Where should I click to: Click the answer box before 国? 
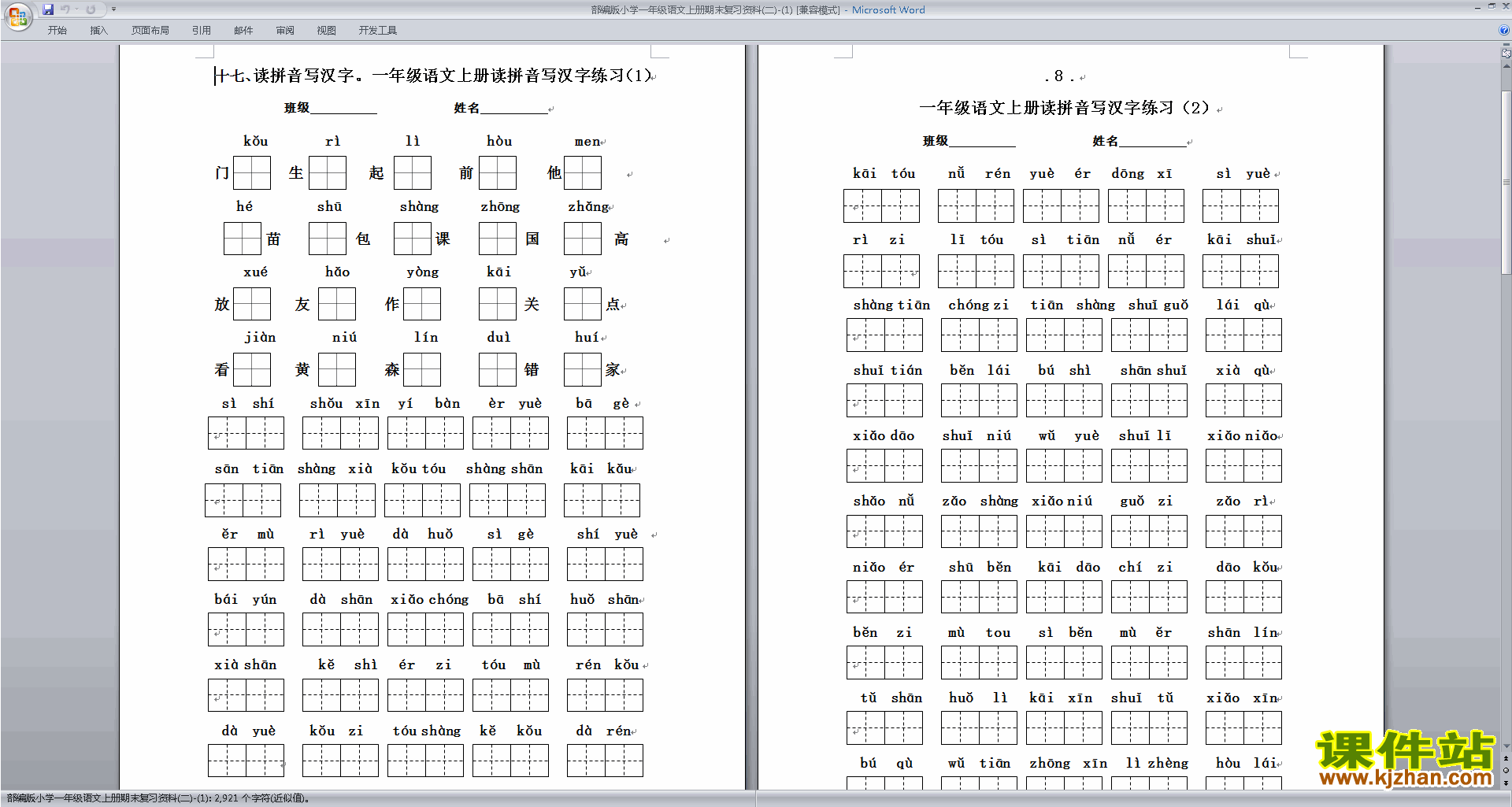(x=498, y=238)
